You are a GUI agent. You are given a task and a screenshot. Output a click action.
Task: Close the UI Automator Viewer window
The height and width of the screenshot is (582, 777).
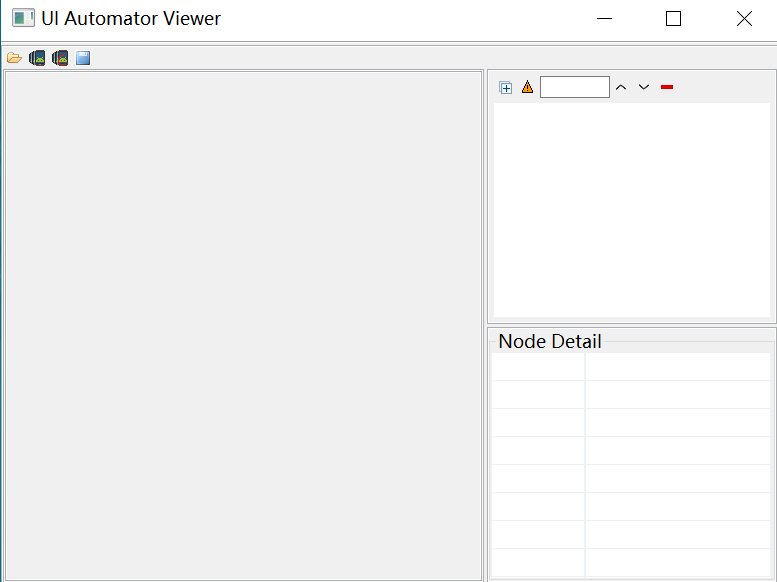pos(744,19)
